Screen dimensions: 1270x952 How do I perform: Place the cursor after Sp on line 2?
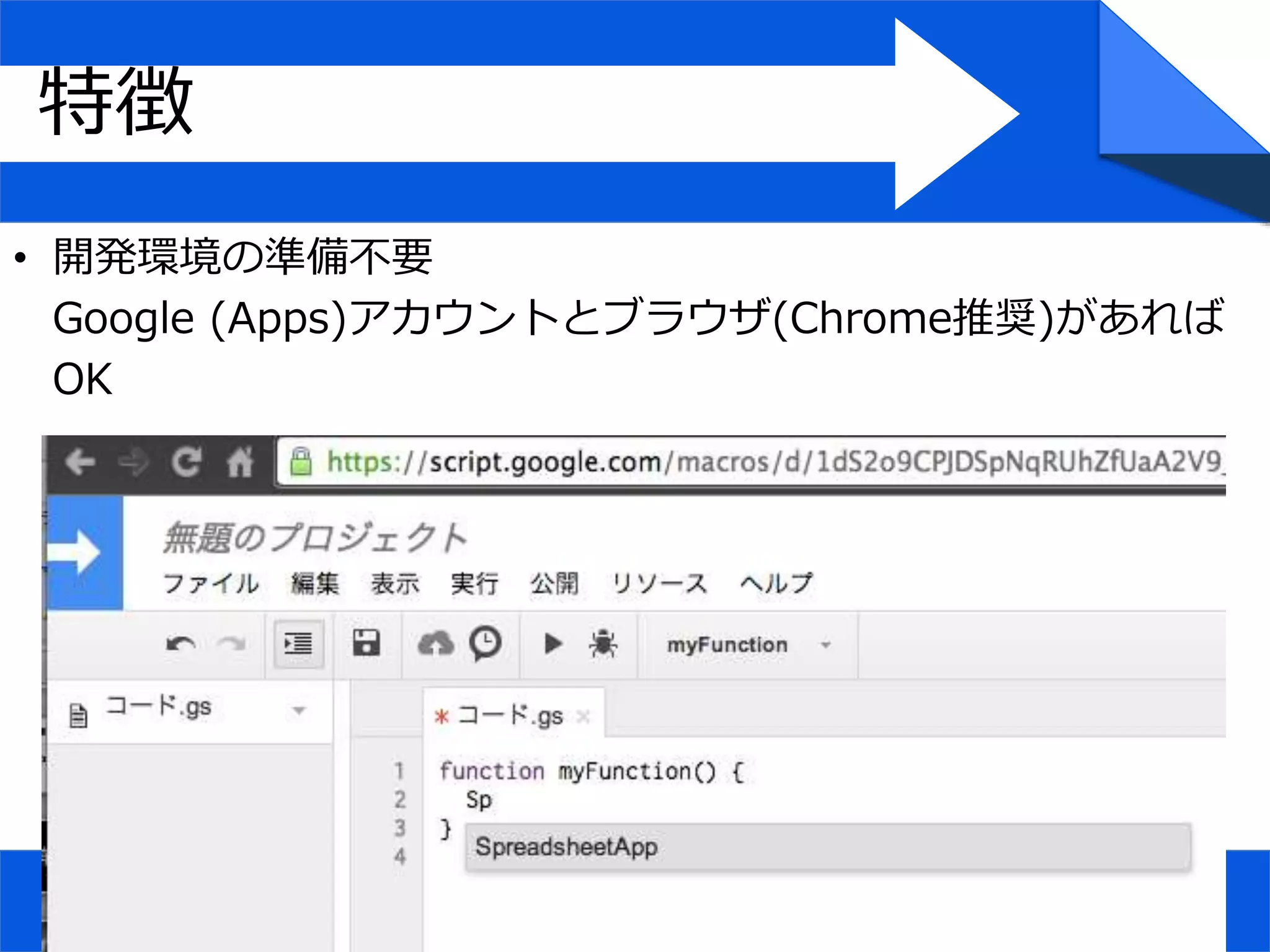(x=494, y=800)
